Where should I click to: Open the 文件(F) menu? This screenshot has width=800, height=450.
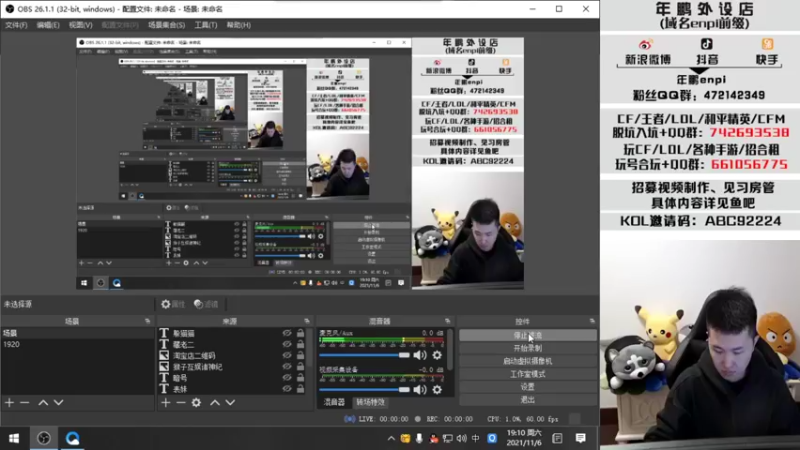(16, 25)
